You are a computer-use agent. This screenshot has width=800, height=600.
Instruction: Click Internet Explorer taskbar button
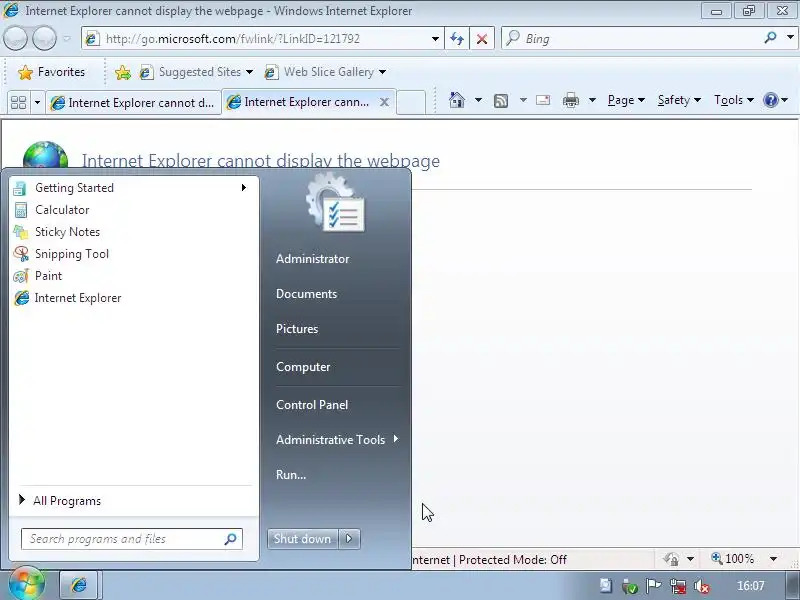pyautogui.click(x=79, y=585)
